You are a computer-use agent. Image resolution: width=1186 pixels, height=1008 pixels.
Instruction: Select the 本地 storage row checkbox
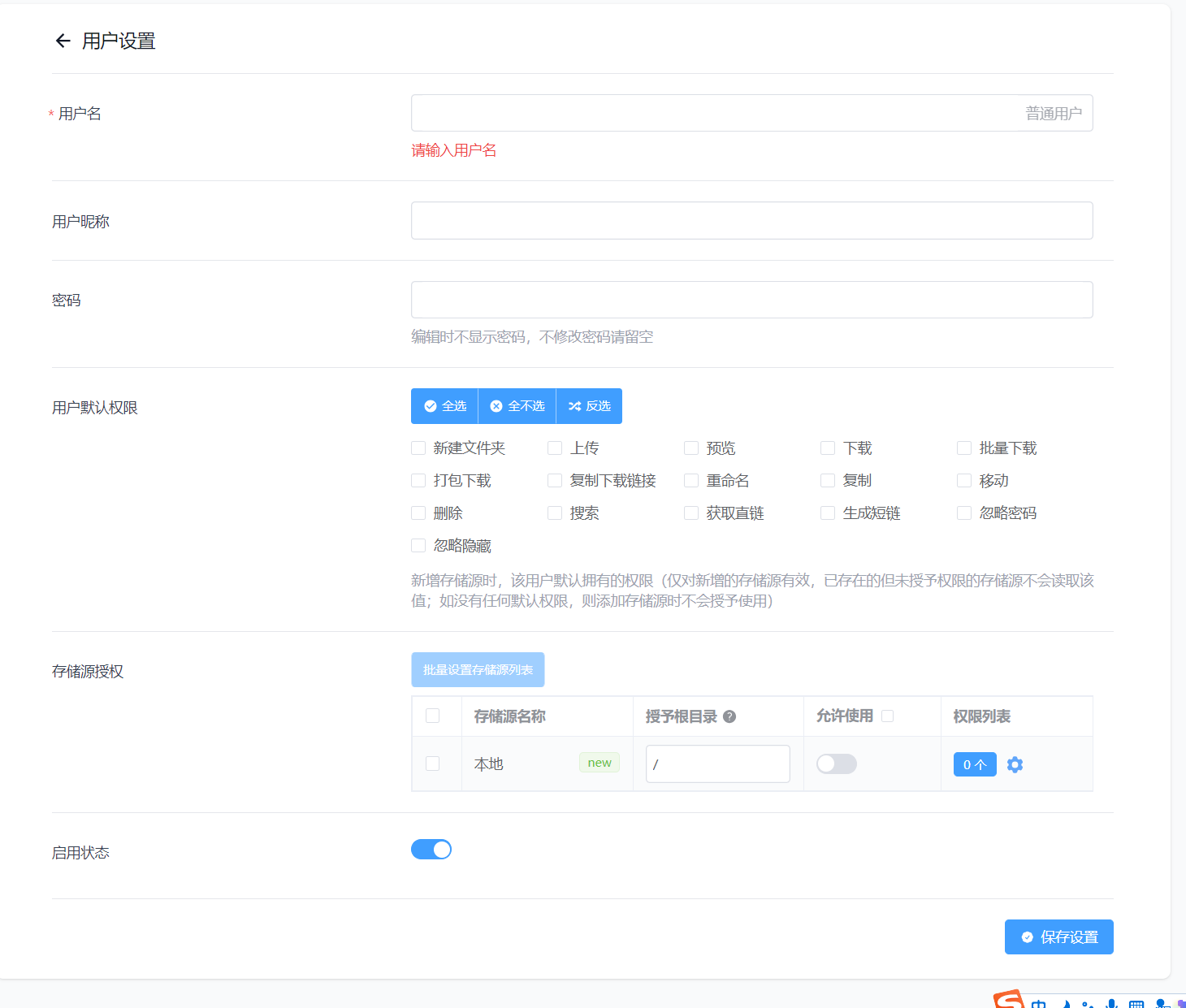pyautogui.click(x=432, y=764)
